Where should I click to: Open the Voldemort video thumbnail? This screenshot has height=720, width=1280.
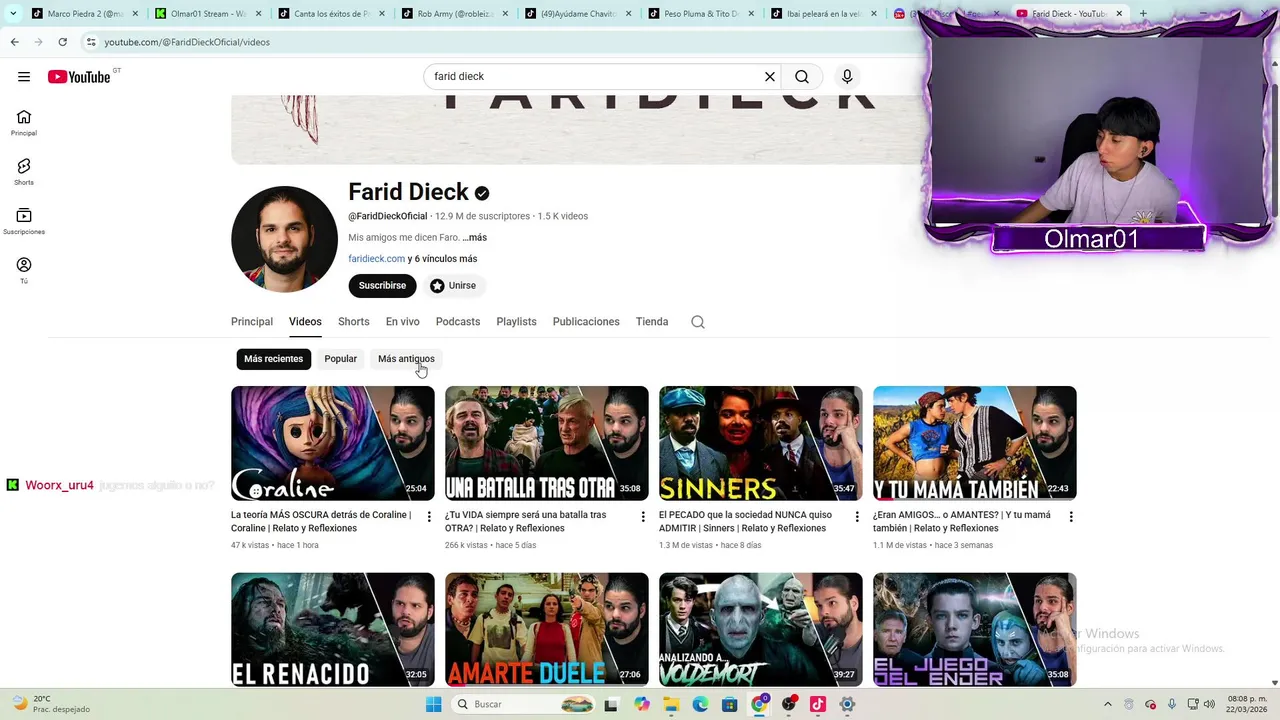(761, 629)
